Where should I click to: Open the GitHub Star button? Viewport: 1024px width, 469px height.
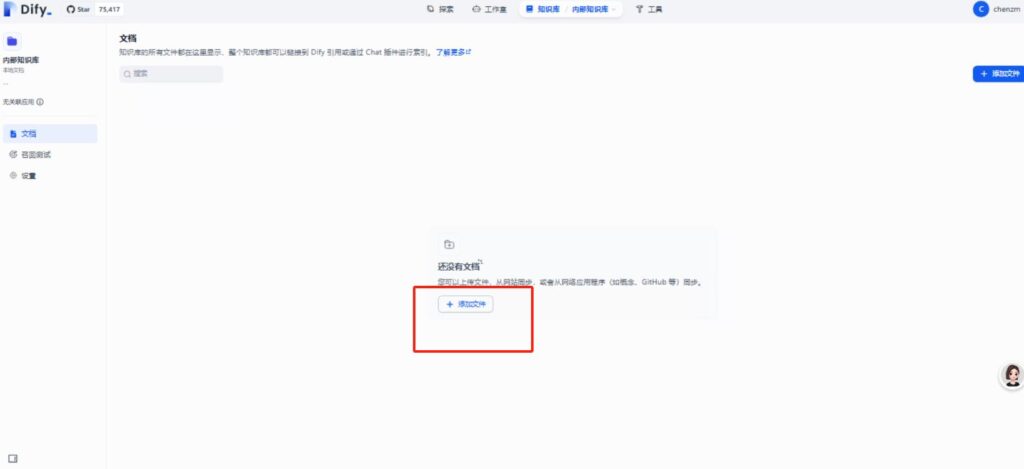pyautogui.click(x=77, y=9)
